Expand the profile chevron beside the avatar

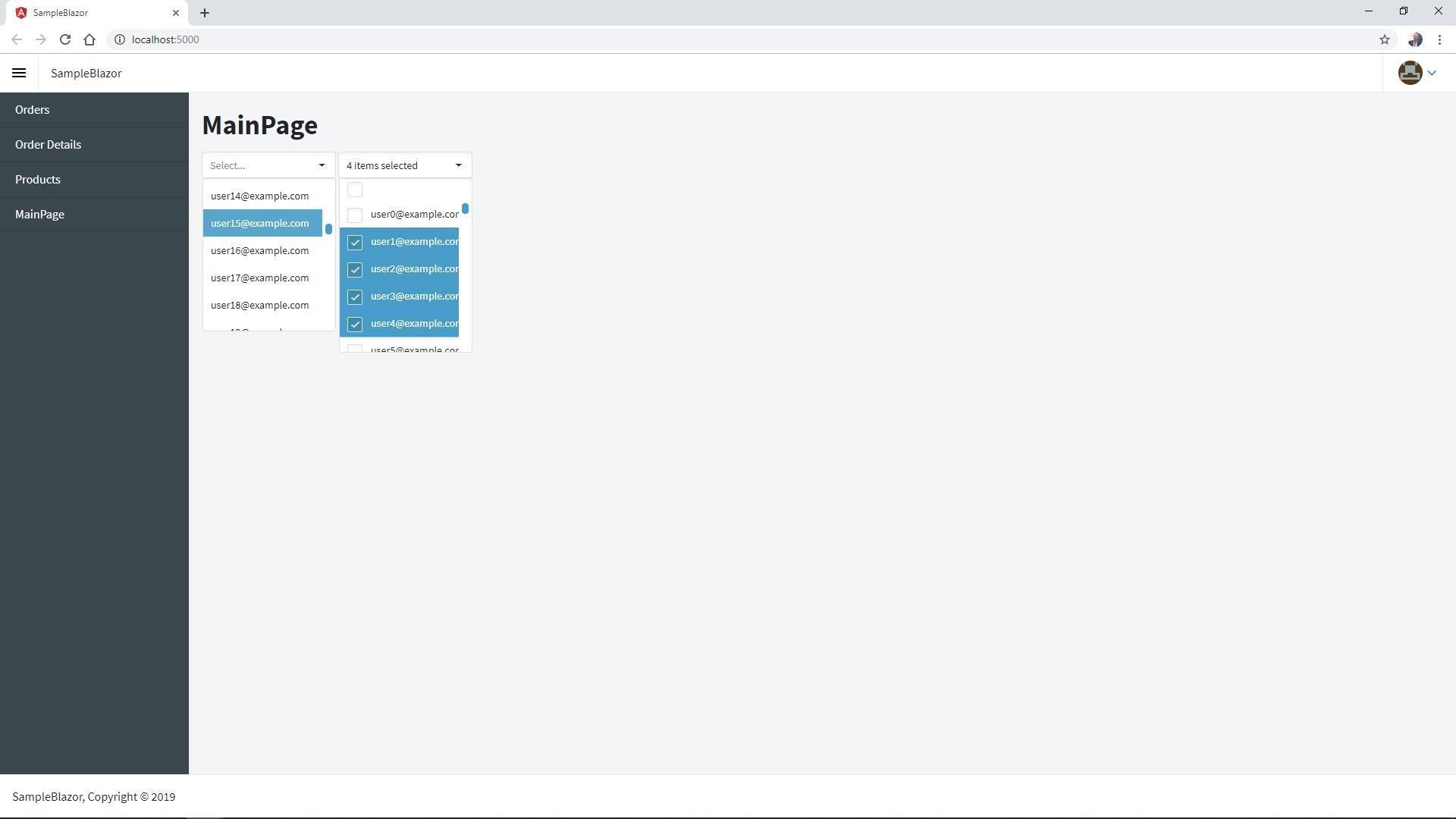point(1432,73)
